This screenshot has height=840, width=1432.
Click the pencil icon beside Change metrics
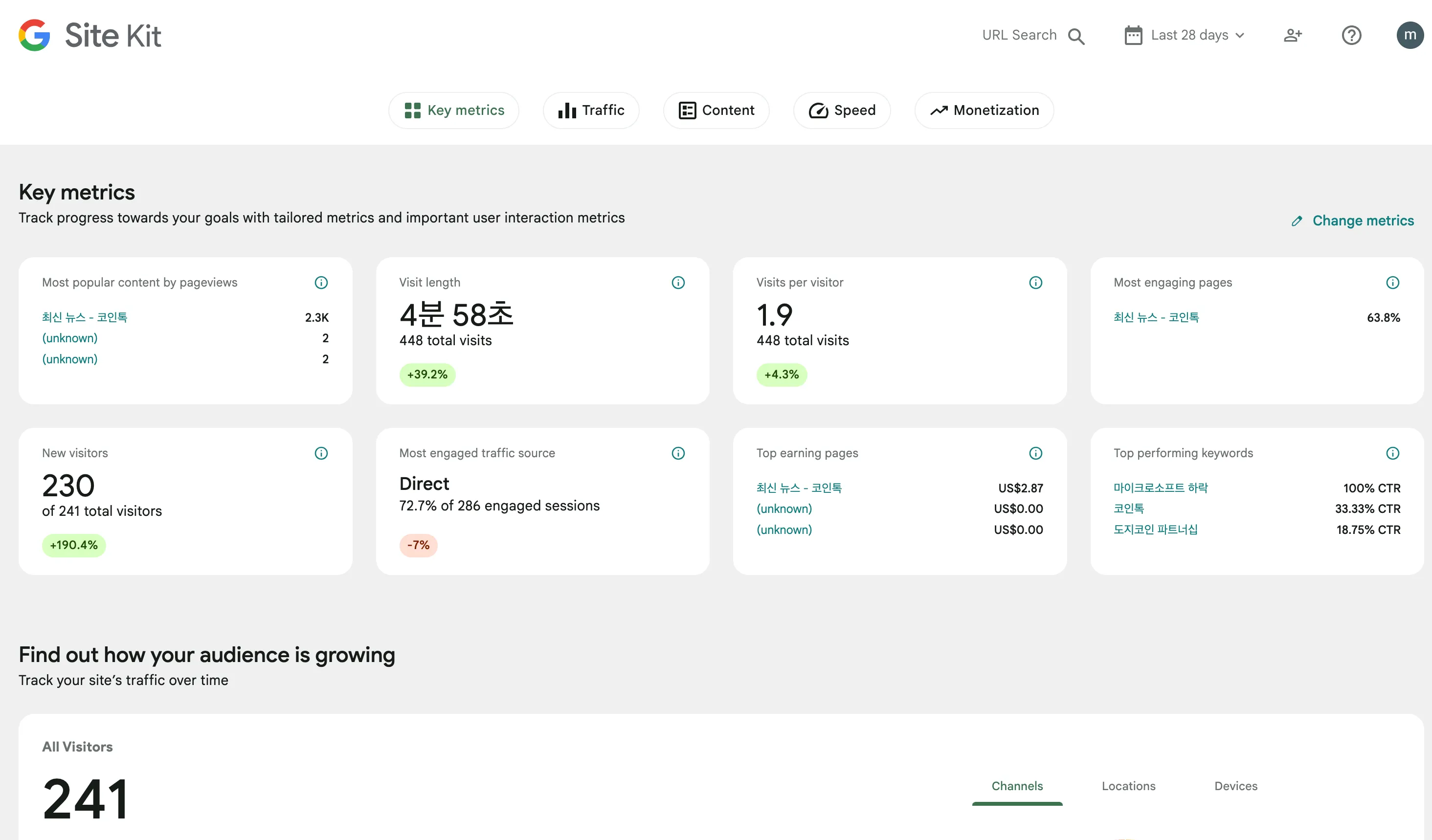[x=1296, y=221]
